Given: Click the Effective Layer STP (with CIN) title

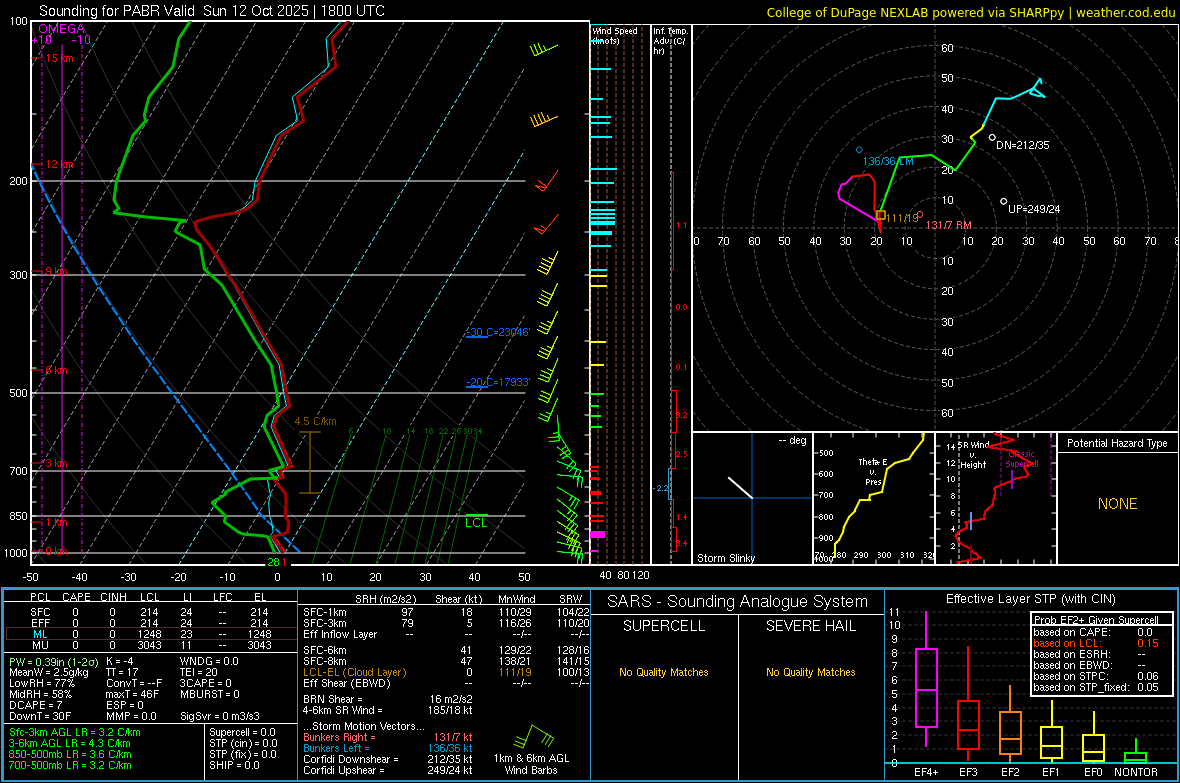Looking at the screenshot, I should (x=1030, y=599).
